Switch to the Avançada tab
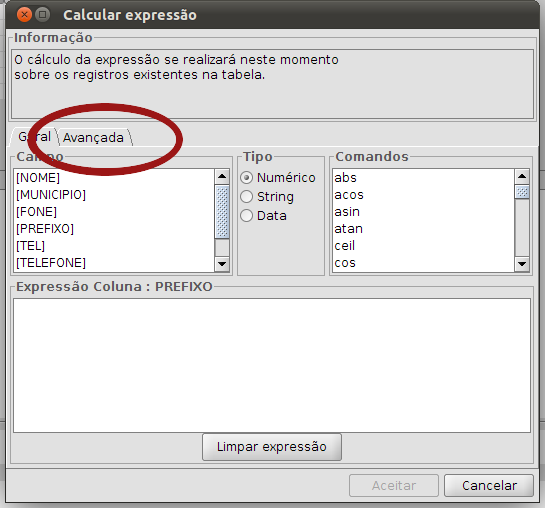The width and height of the screenshot is (545, 508). coord(93,137)
